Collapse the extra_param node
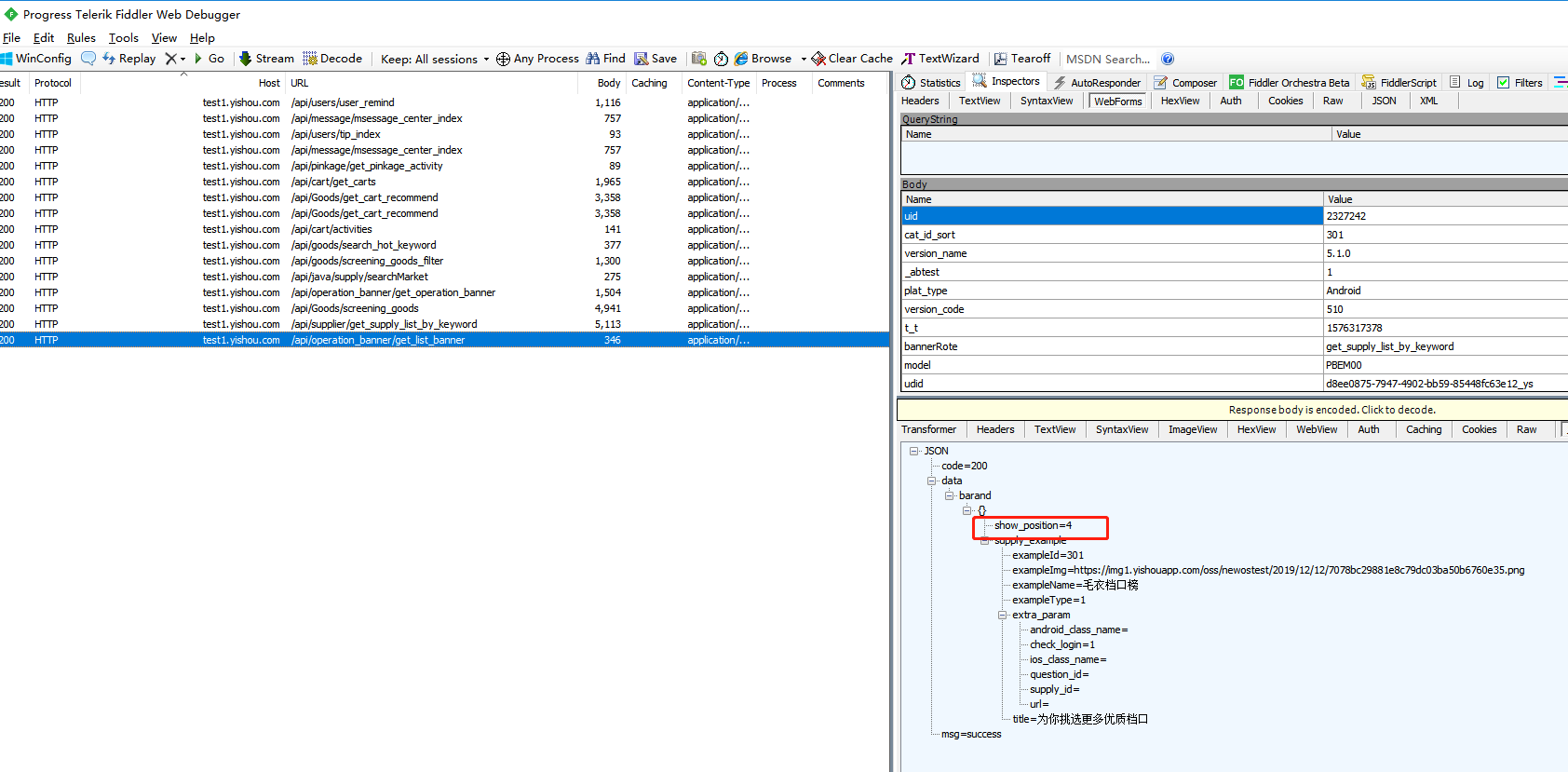 1003,615
